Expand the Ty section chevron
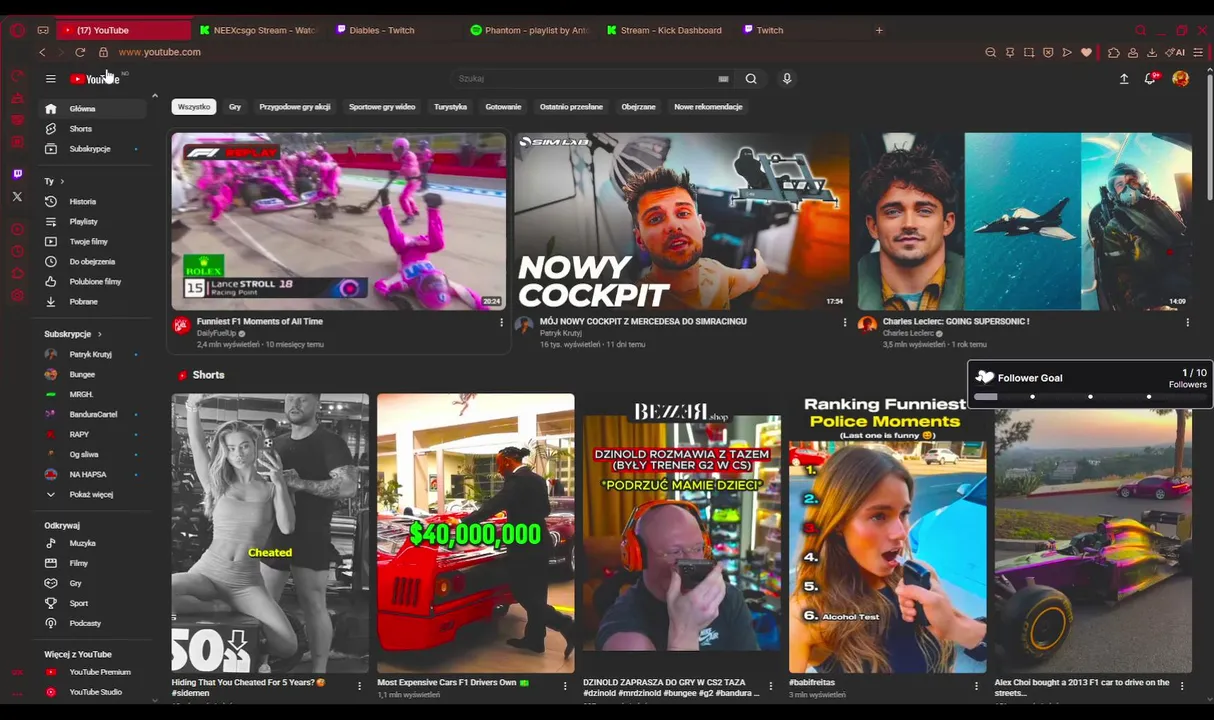This screenshot has height=720, width=1214. click(x=62, y=181)
